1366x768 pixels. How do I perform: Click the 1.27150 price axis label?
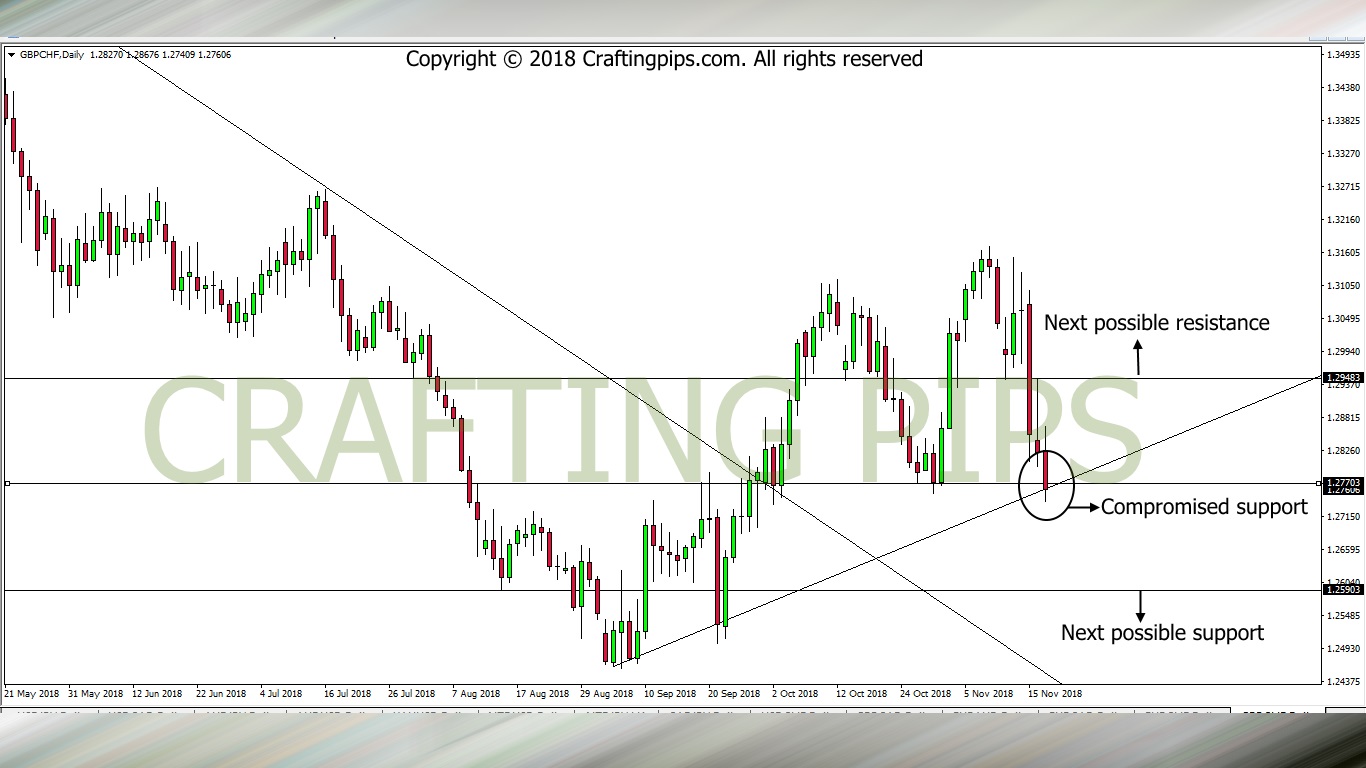tap(1345, 517)
